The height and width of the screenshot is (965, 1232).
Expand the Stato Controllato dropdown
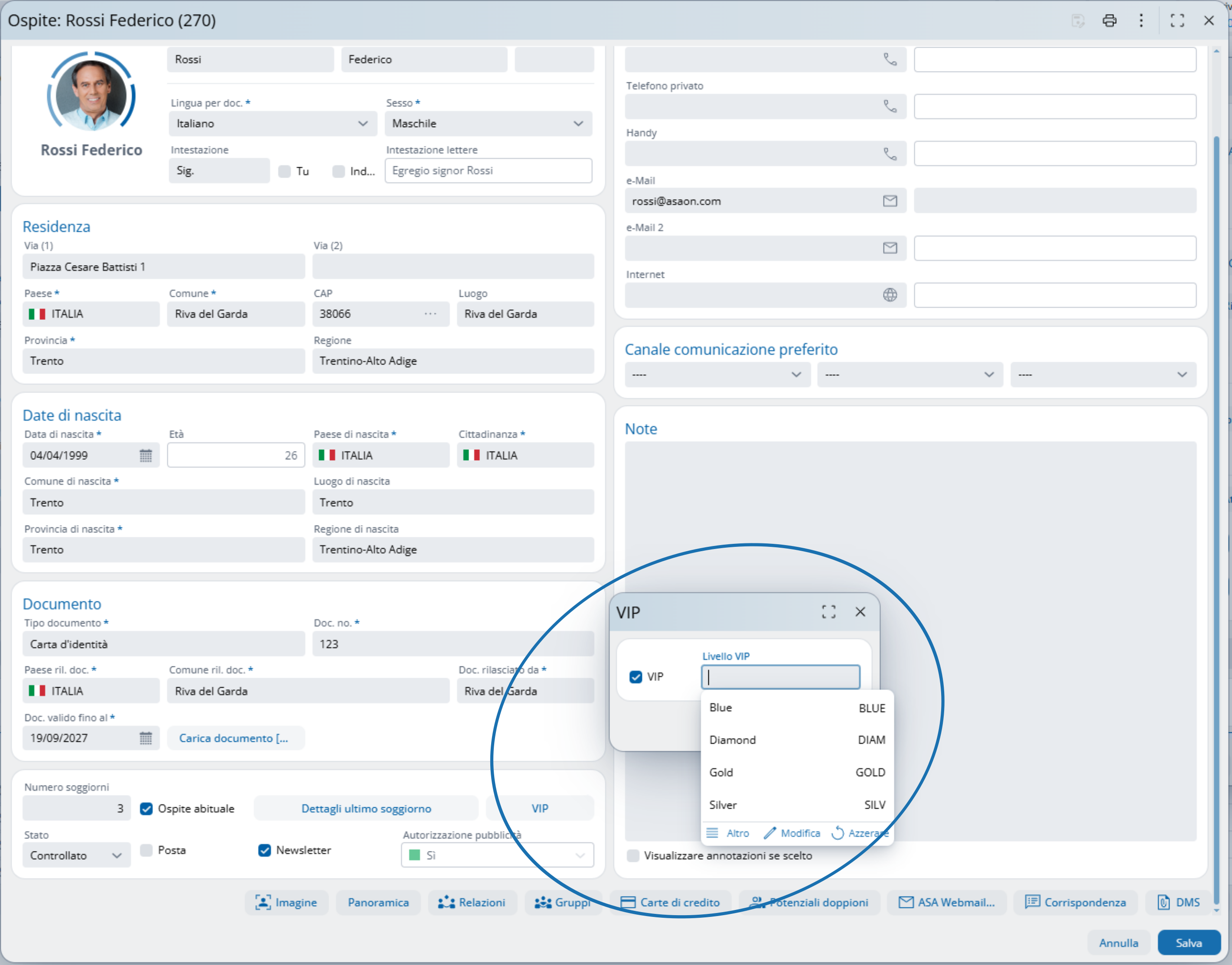click(76, 855)
